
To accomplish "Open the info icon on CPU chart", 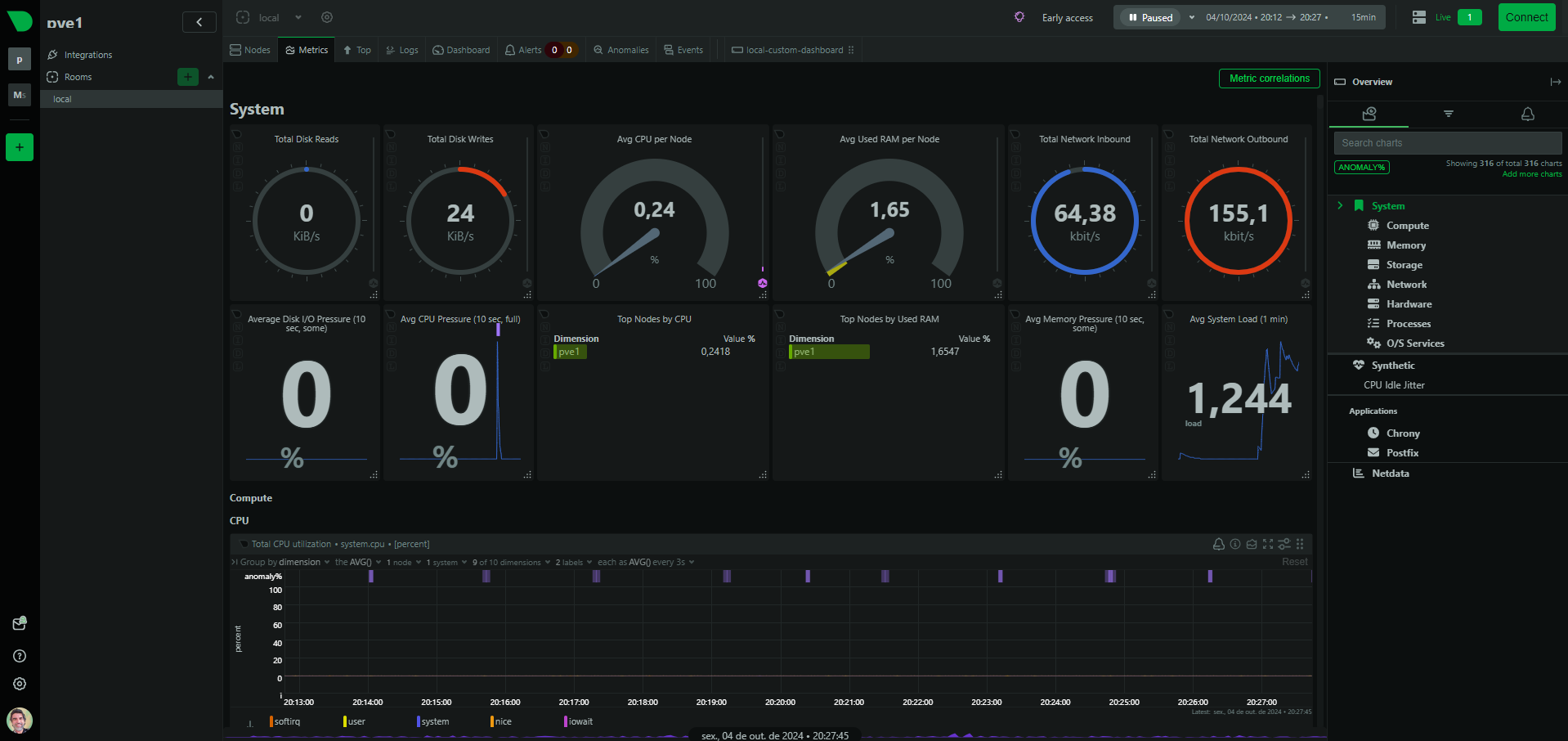I will coord(1235,544).
